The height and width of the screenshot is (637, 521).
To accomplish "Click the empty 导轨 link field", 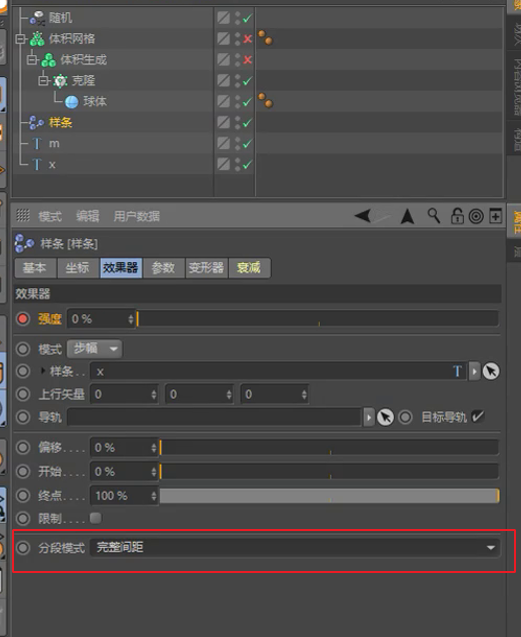I will [x=215, y=417].
